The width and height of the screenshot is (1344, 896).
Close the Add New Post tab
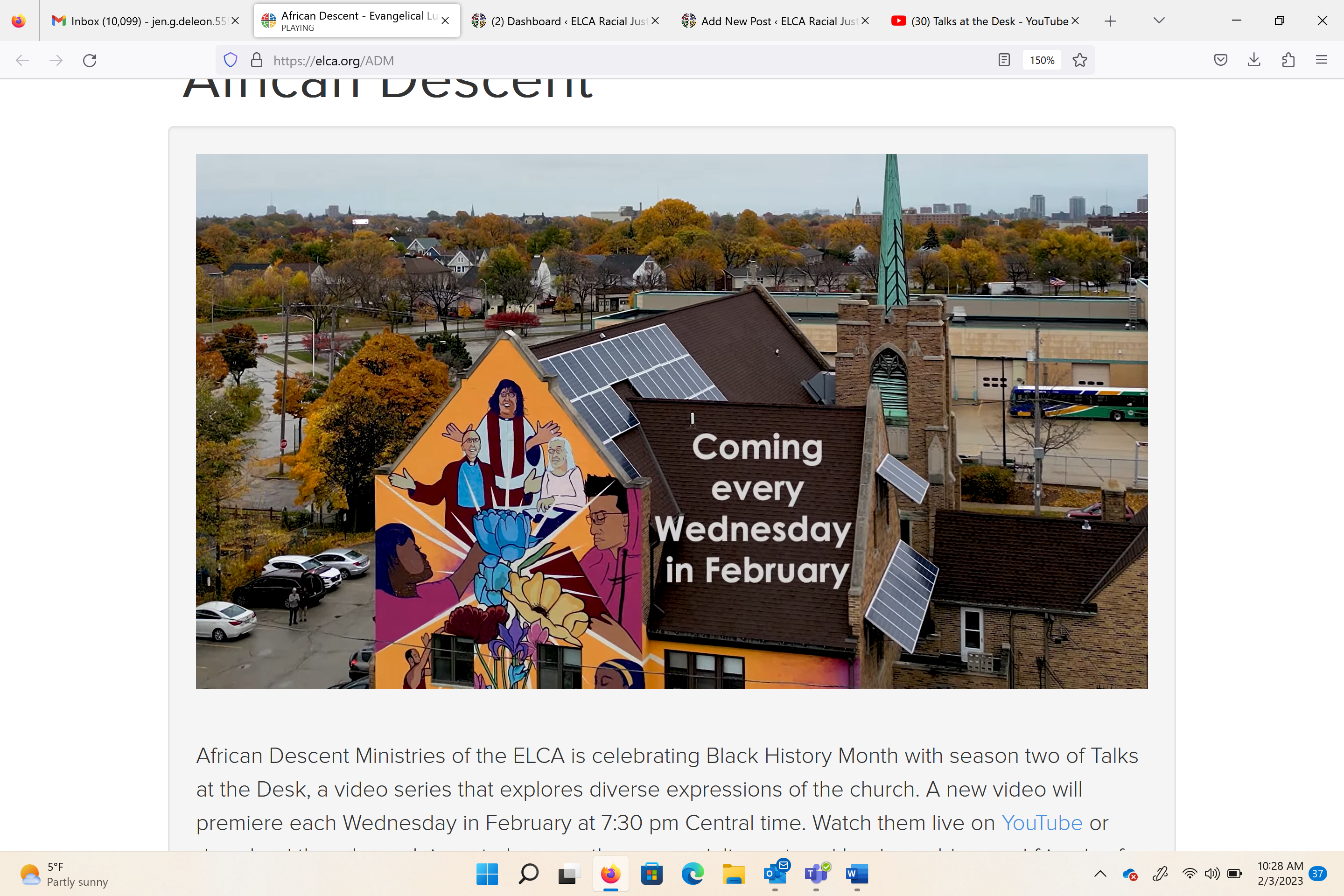point(865,21)
